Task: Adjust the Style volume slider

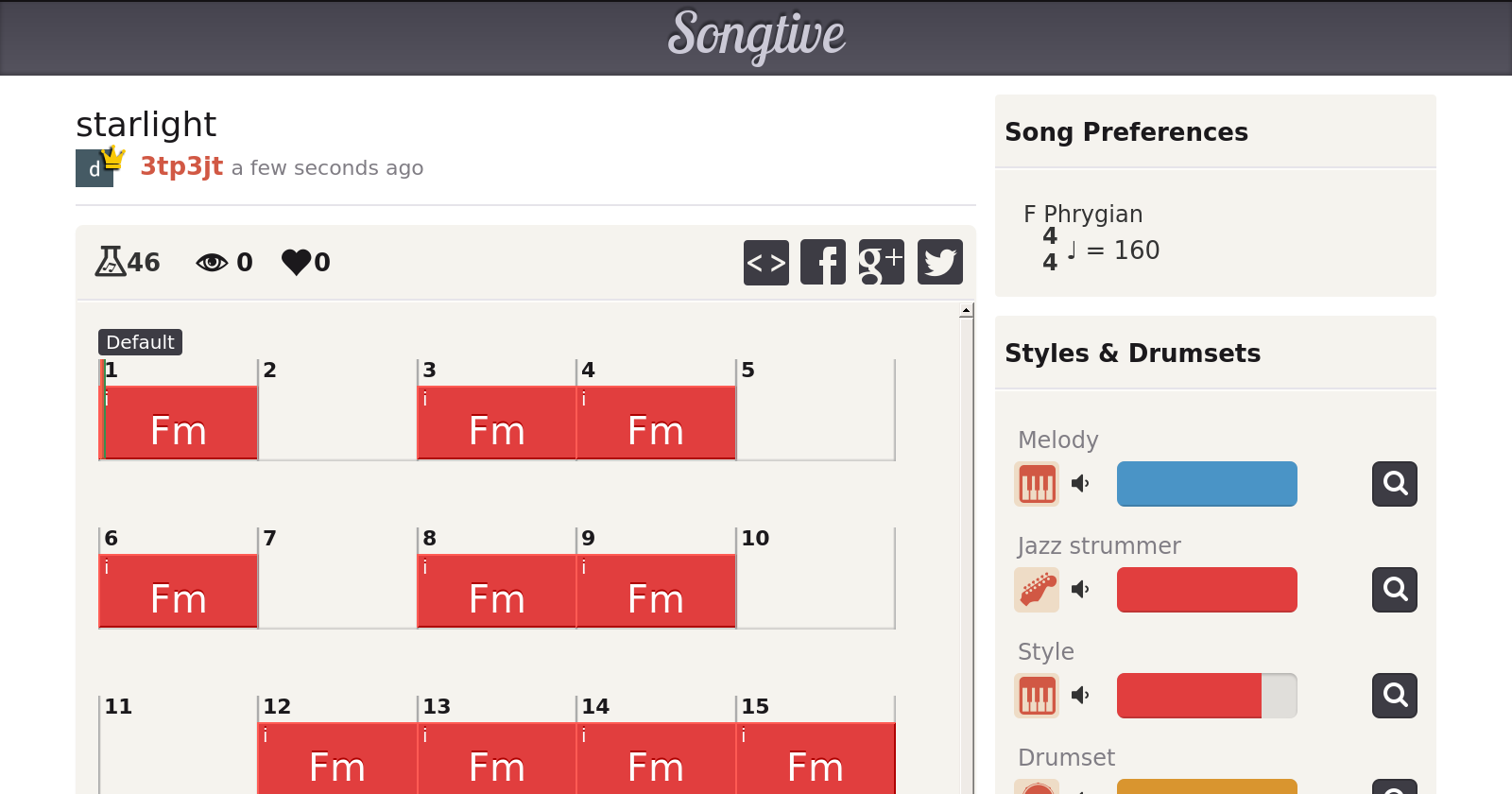Action: click(1207, 696)
